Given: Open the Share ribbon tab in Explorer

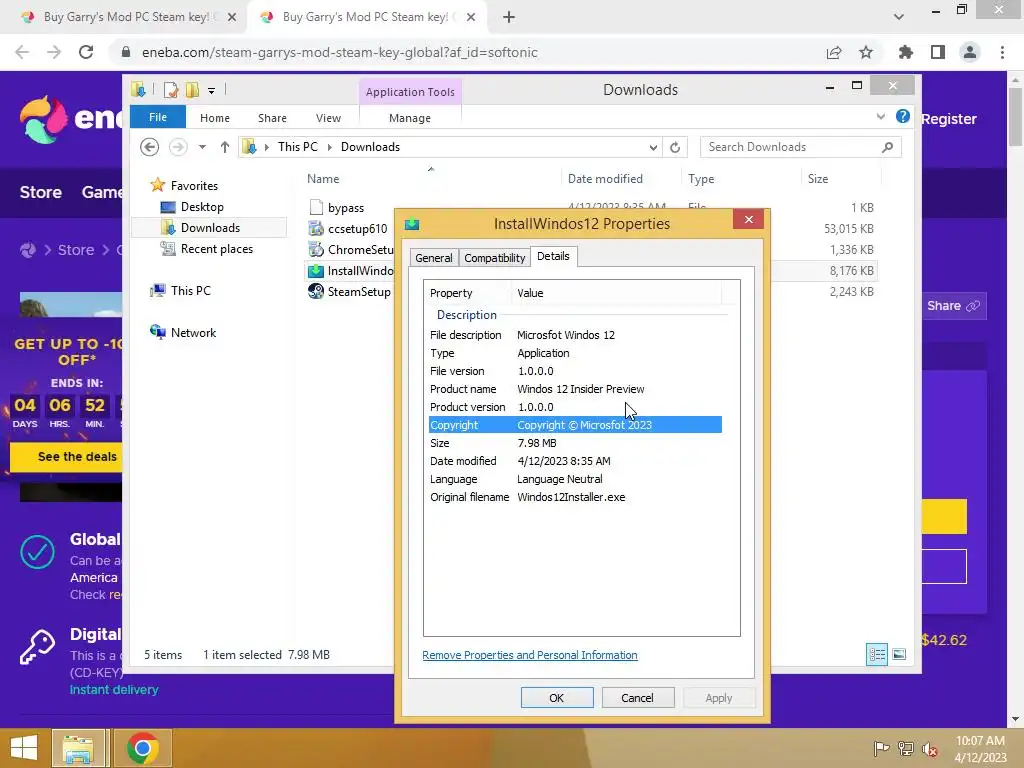Looking at the screenshot, I should coord(272,118).
